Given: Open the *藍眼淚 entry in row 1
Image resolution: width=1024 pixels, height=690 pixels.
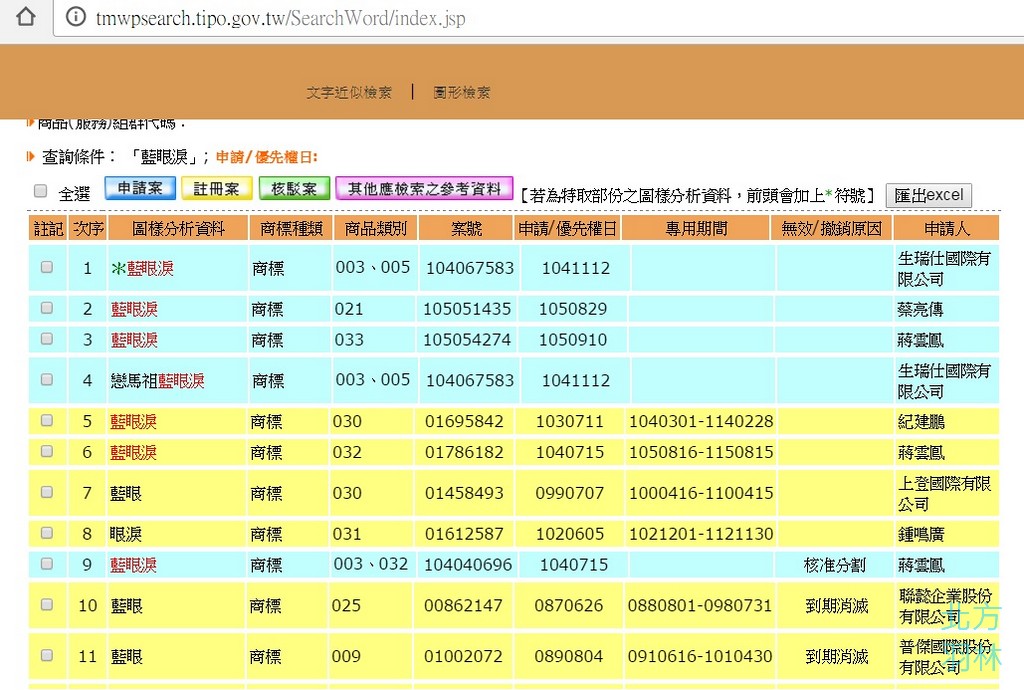Looking at the screenshot, I should (x=142, y=268).
